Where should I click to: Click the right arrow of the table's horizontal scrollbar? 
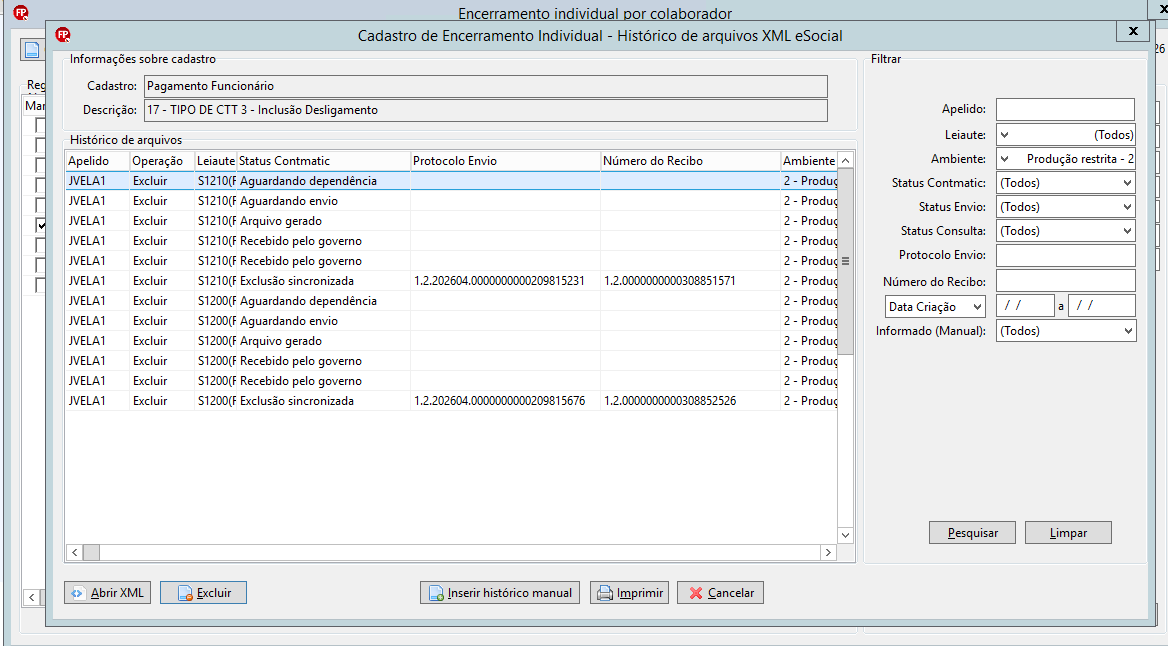(x=828, y=552)
